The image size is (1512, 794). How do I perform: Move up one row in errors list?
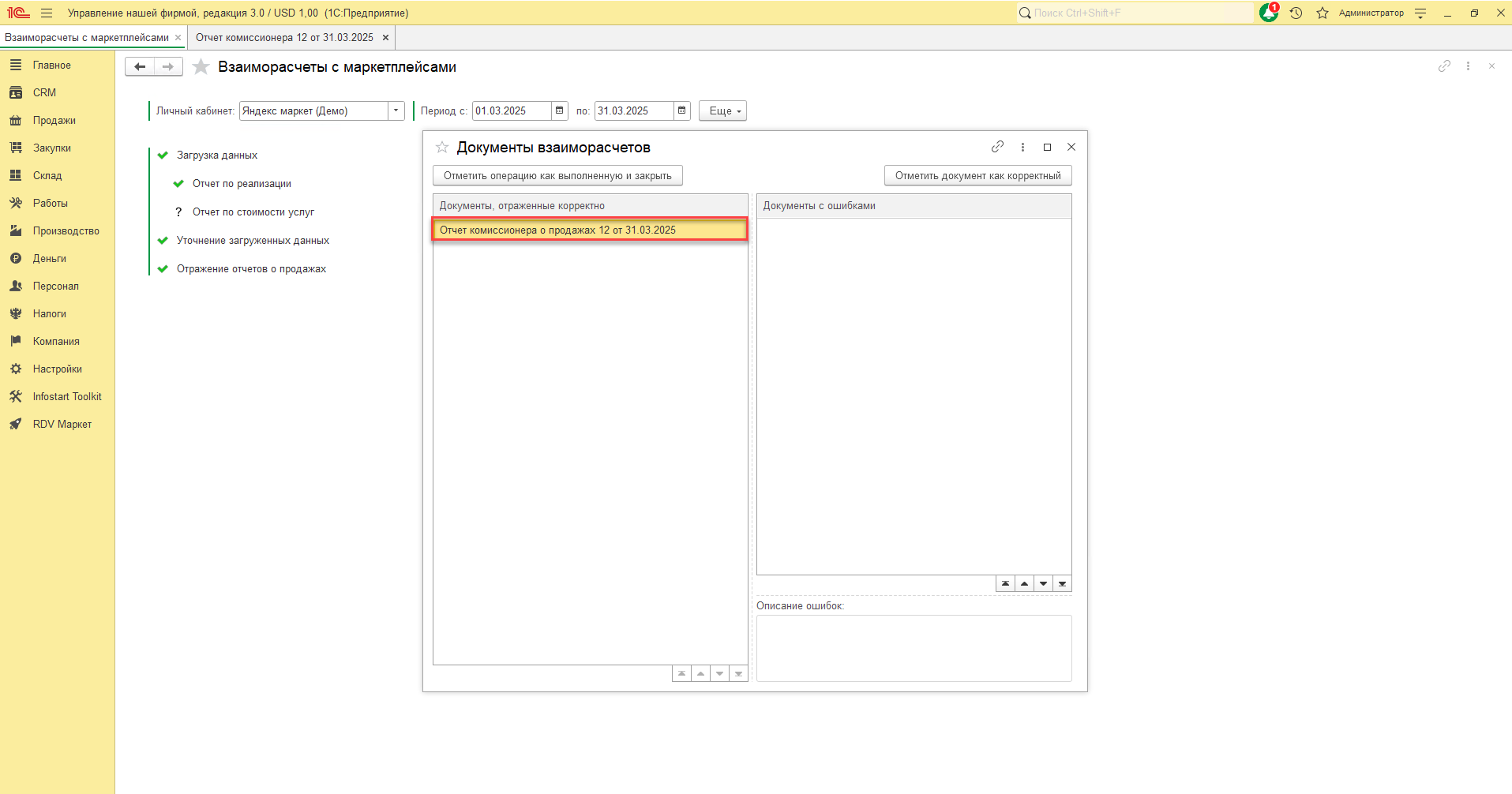(x=1024, y=584)
